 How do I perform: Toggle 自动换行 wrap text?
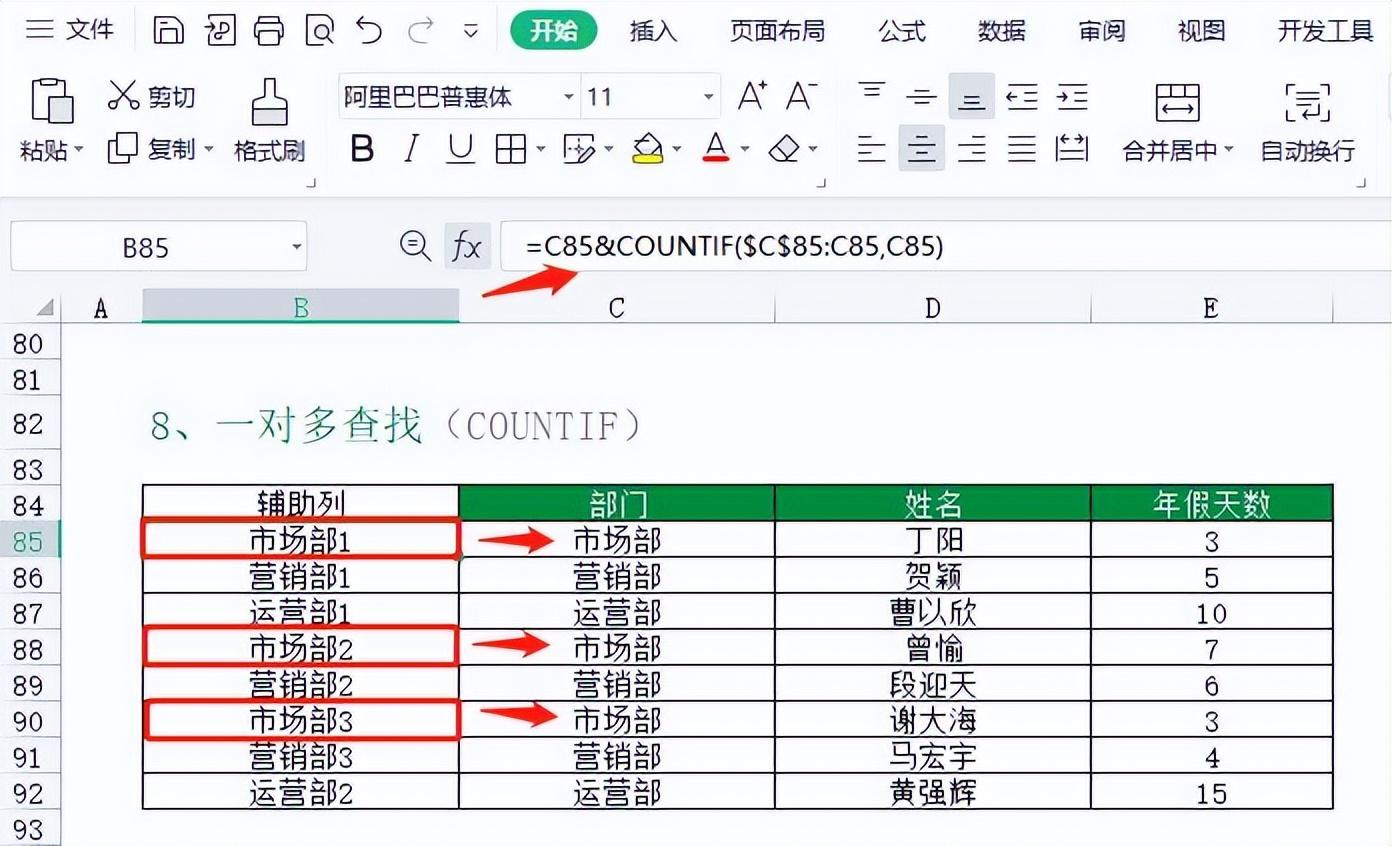[1308, 122]
